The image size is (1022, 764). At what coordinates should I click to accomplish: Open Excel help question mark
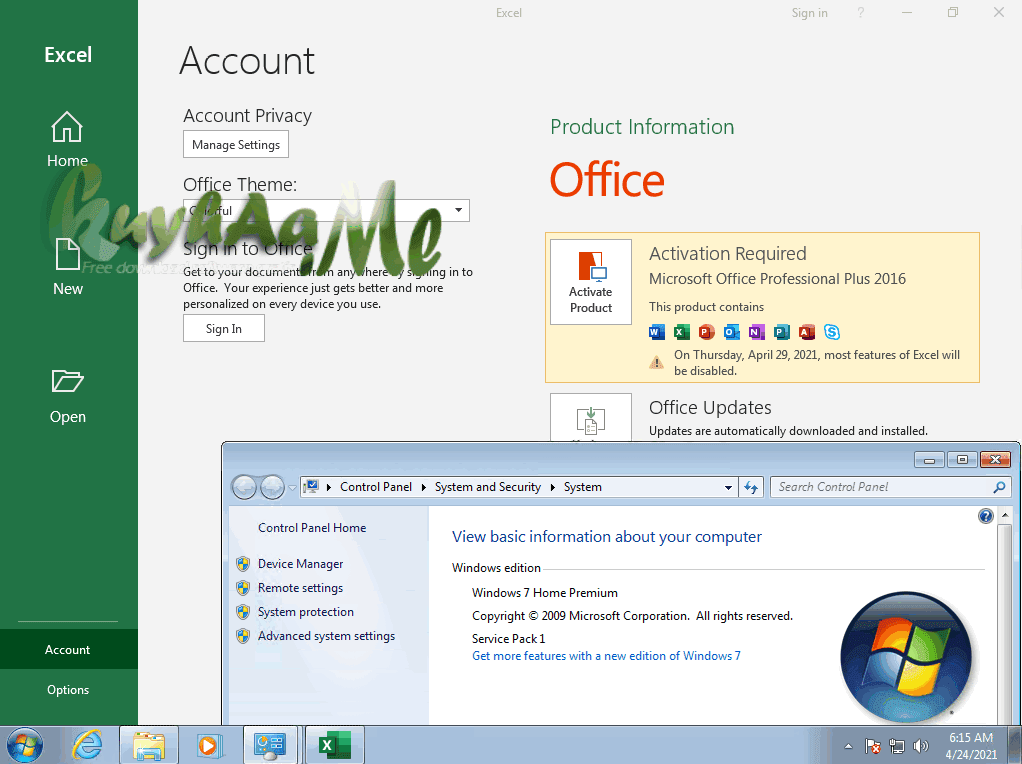pyautogui.click(x=860, y=12)
